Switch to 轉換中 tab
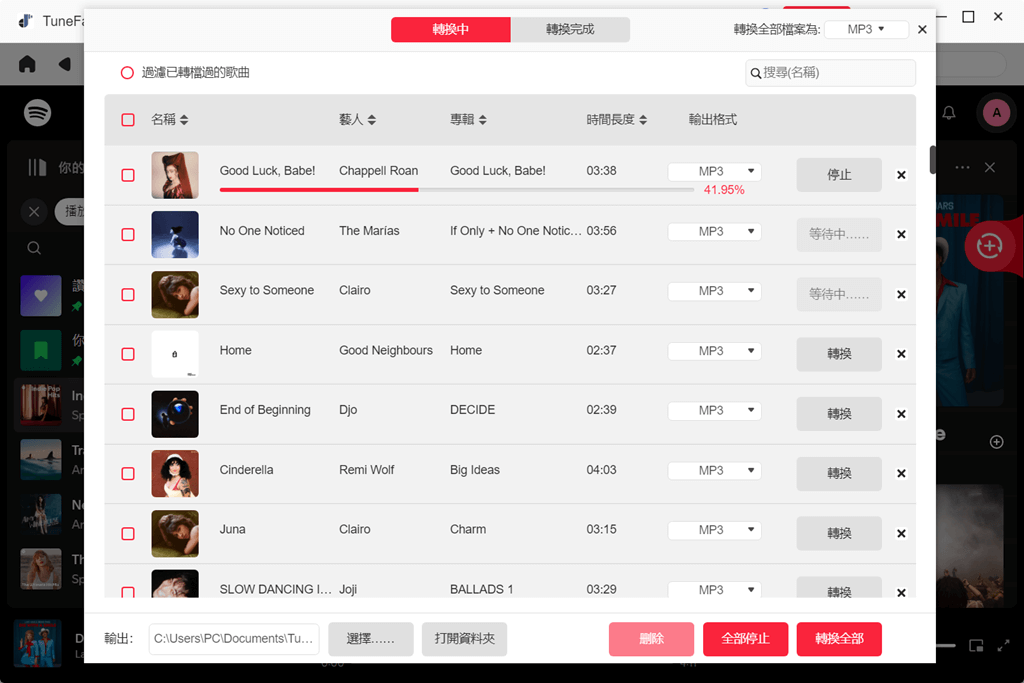The width and height of the screenshot is (1024, 683). click(x=451, y=29)
